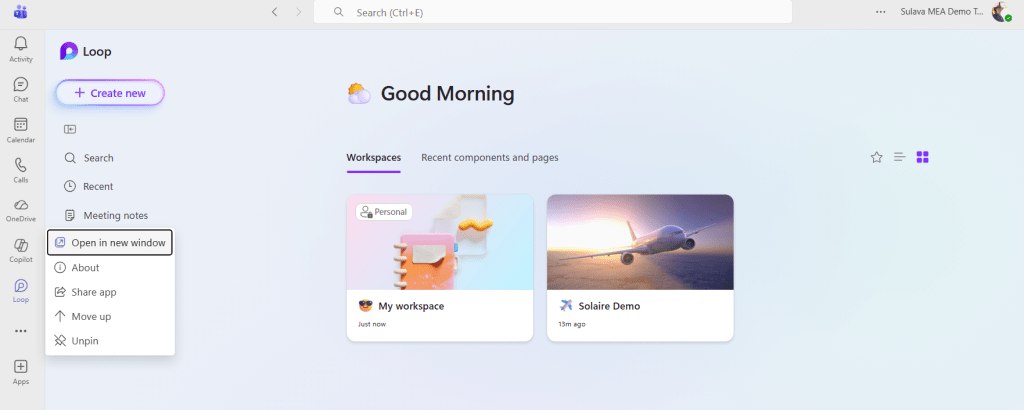Expand more apps ellipsis in sidebar
The image size is (1024, 410).
click(21, 331)
